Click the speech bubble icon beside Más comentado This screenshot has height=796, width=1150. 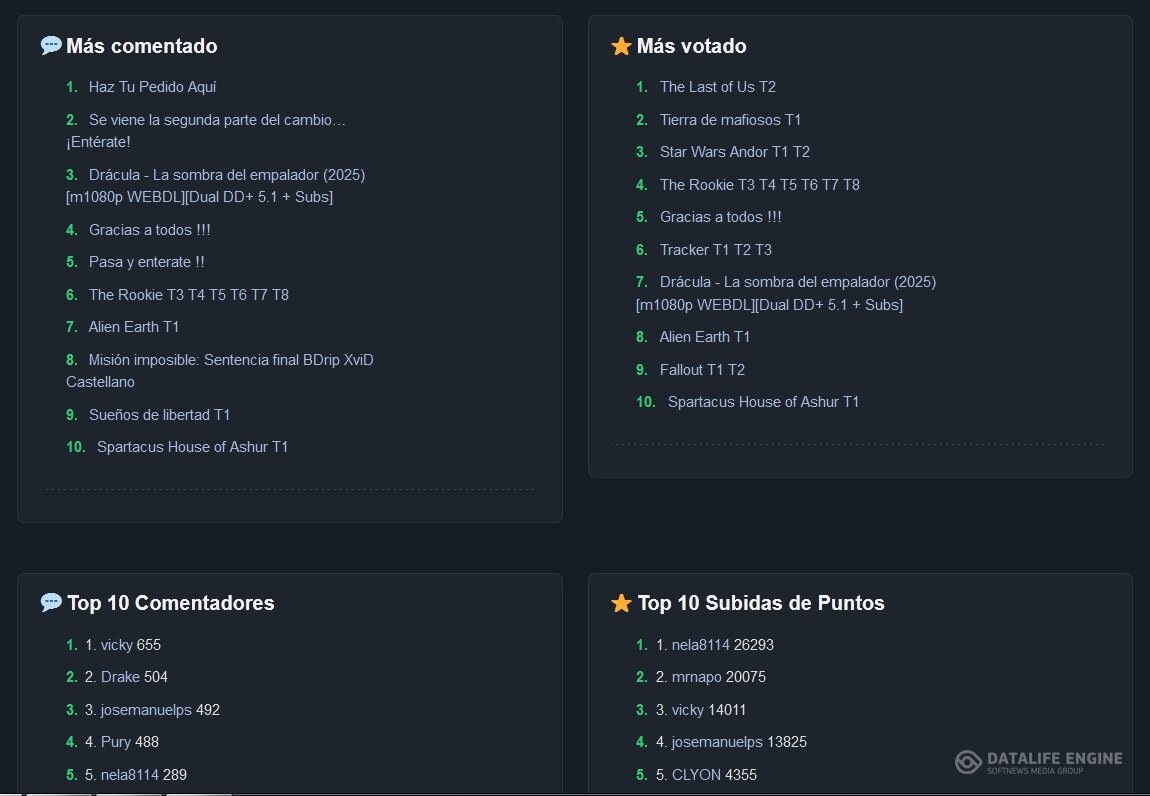pos(51,46)
